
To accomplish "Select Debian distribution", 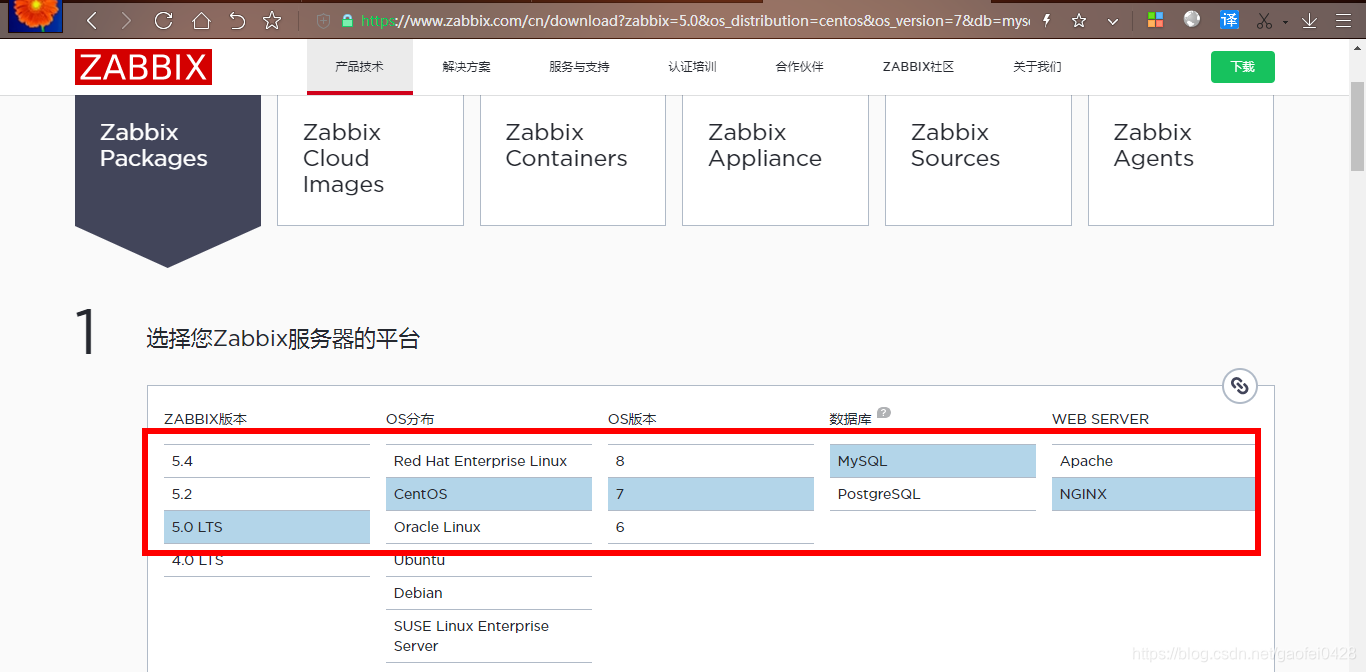I will click(x=489, y=593).
